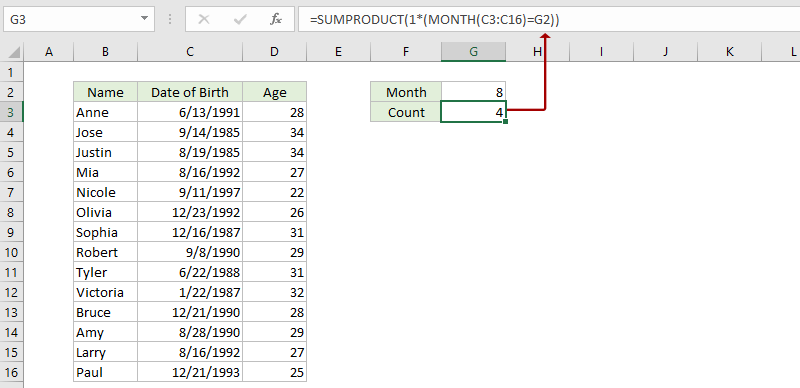Select the count result cell showing 4

pyautogui.click(x=473, y=112)
